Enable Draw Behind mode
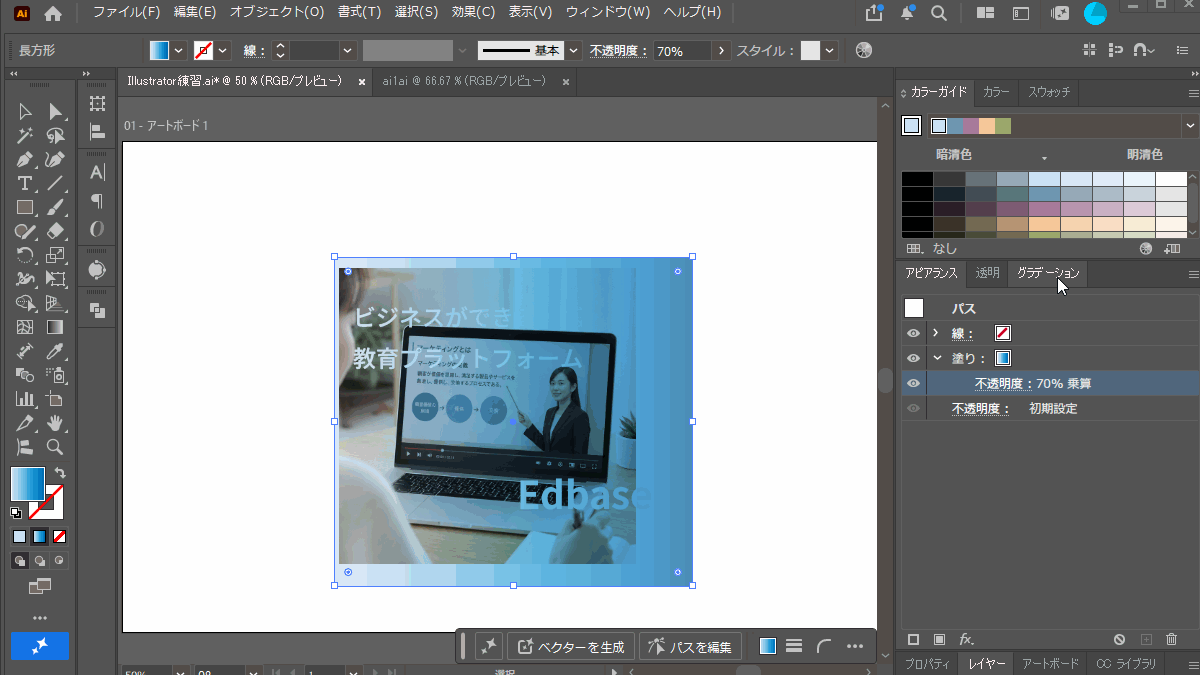Image resolution: width=1200 pixels, height=675 pixels. tap(40, 561)
